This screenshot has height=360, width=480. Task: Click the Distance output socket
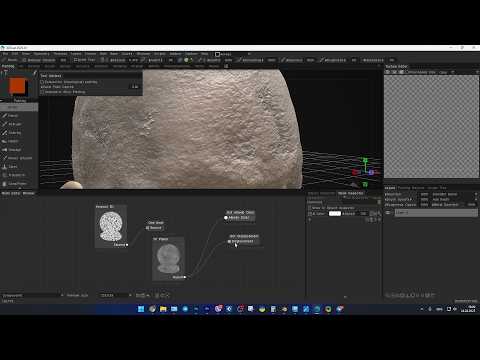click(x=127, y=245)
